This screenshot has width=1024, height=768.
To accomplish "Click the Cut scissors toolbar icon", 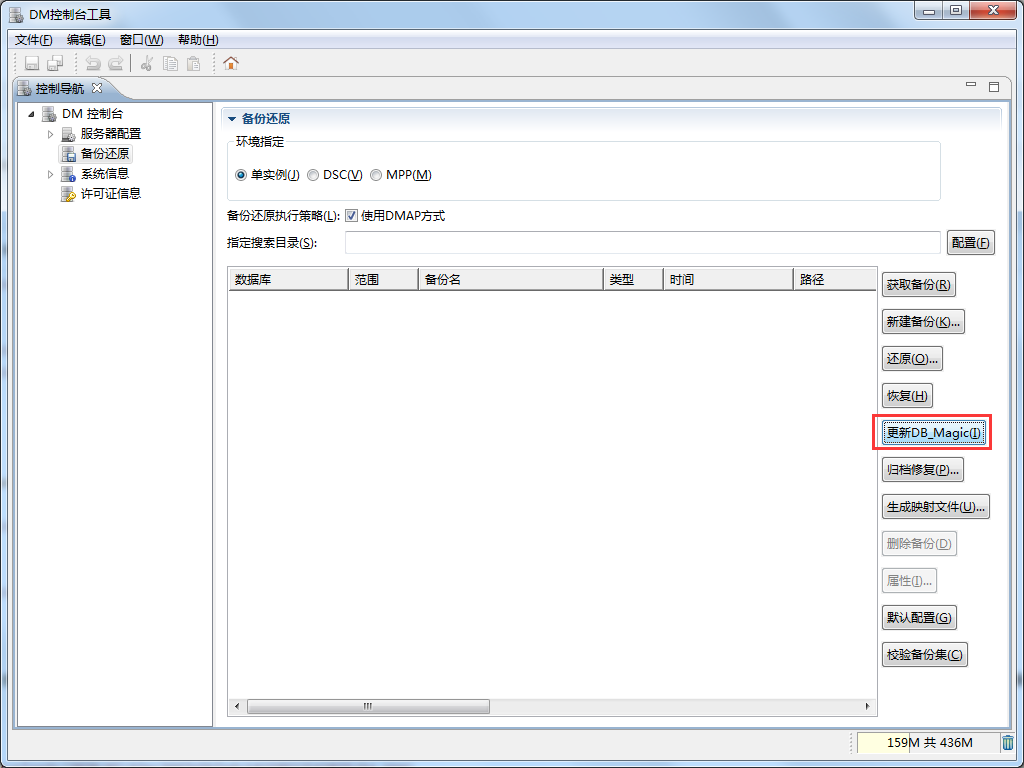I will click(x=146, y=63).
